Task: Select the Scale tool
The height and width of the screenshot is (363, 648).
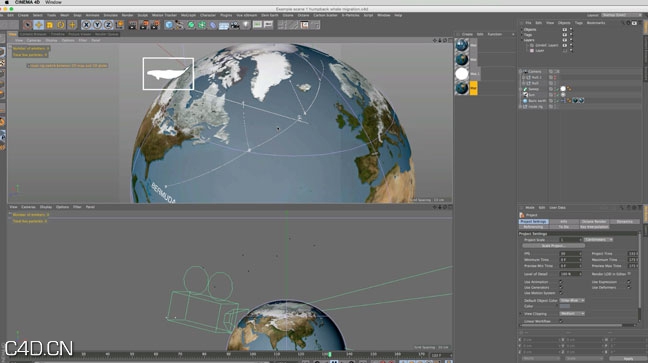Action: coord(50,25)
